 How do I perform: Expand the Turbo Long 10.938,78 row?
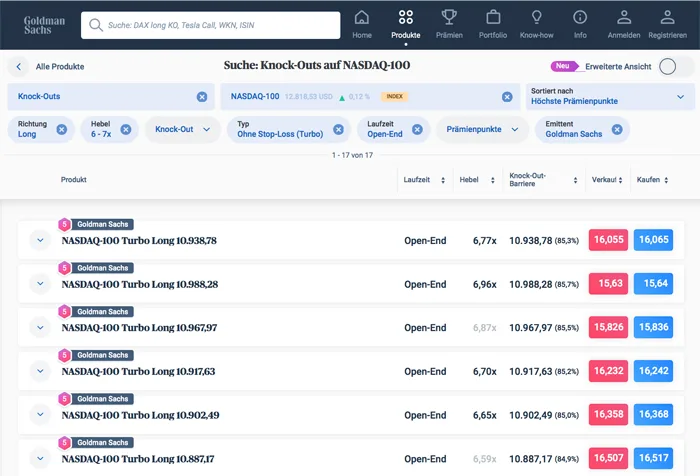pos(40,240)
